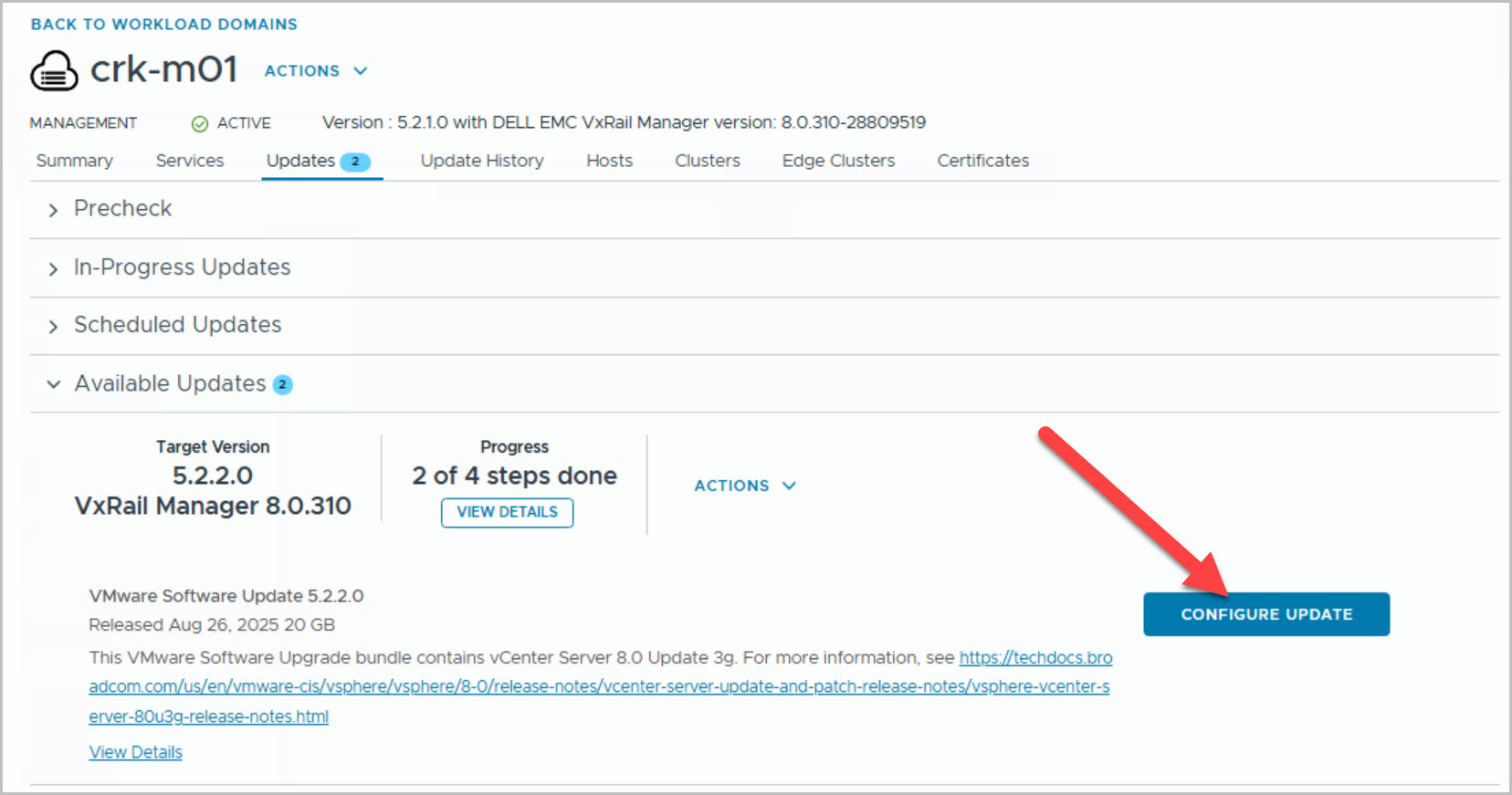Switch to the Edge Clusters tab
The width and height of the screenshot is (1512, 795).
[838, 161]
